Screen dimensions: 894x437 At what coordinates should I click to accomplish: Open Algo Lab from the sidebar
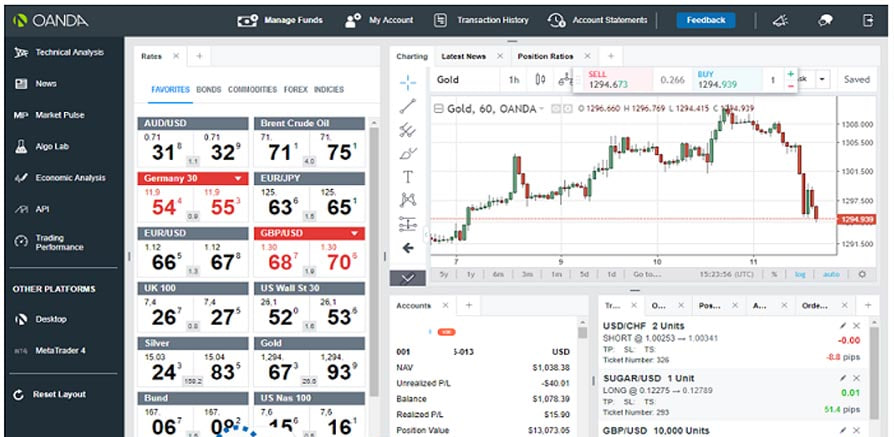42,147
